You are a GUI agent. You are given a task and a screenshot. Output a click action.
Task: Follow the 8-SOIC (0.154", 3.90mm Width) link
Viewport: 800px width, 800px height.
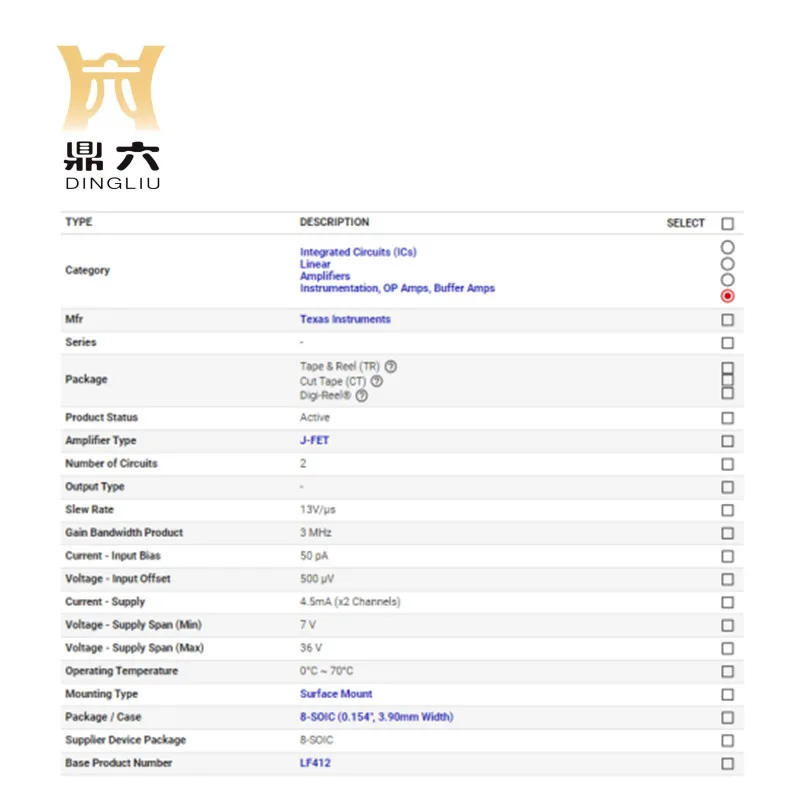point(377,717)
